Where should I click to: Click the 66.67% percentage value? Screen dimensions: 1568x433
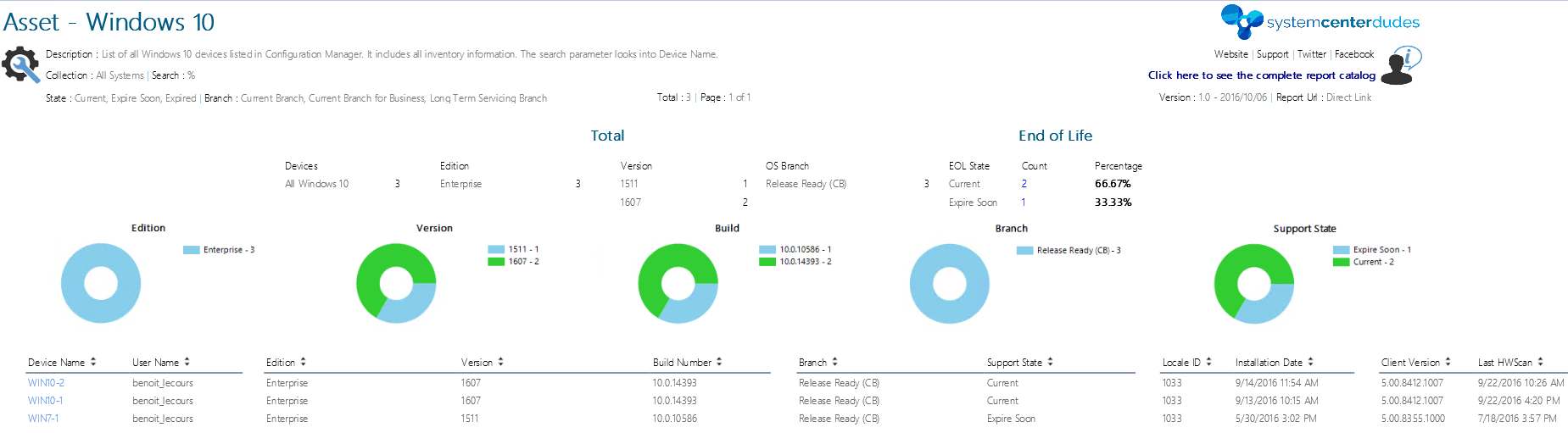(x=1113, y=184)
